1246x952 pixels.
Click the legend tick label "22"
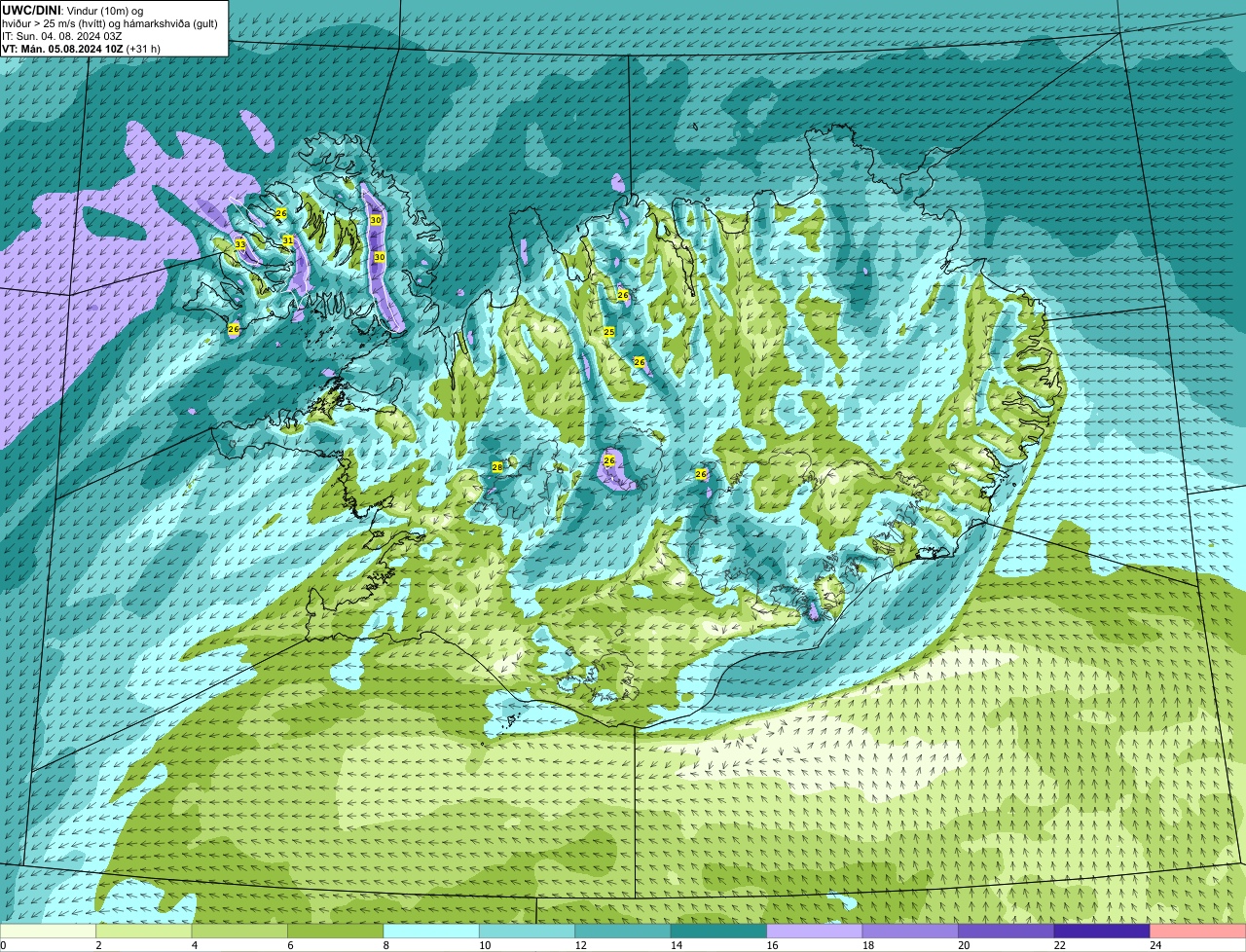[1060, 945]
